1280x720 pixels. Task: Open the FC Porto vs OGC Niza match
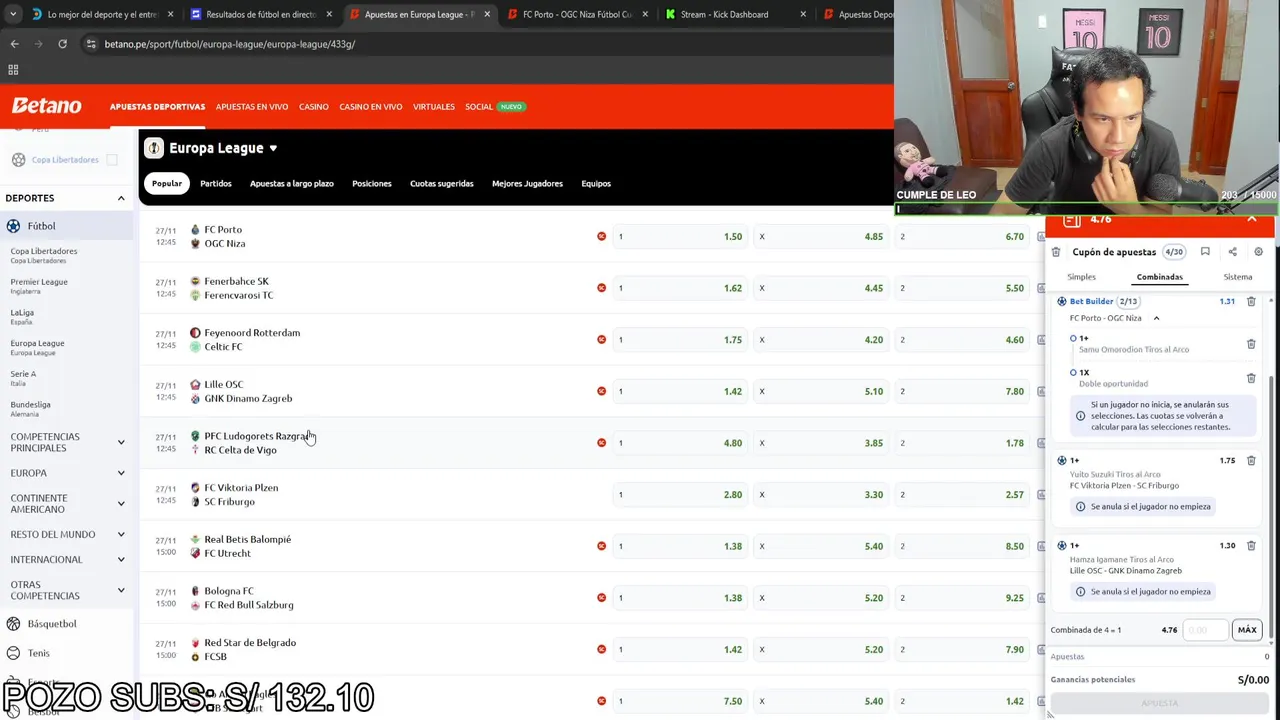coord(224,236)
